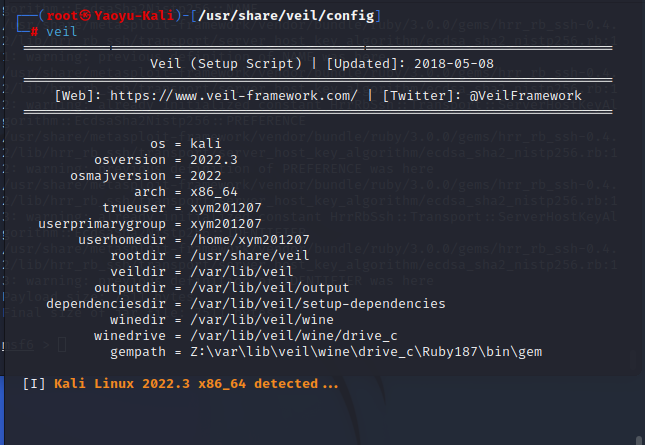Click the @VeilFramework Twitter handle
This screenshot has height=445, width=645.
point(526,96)
